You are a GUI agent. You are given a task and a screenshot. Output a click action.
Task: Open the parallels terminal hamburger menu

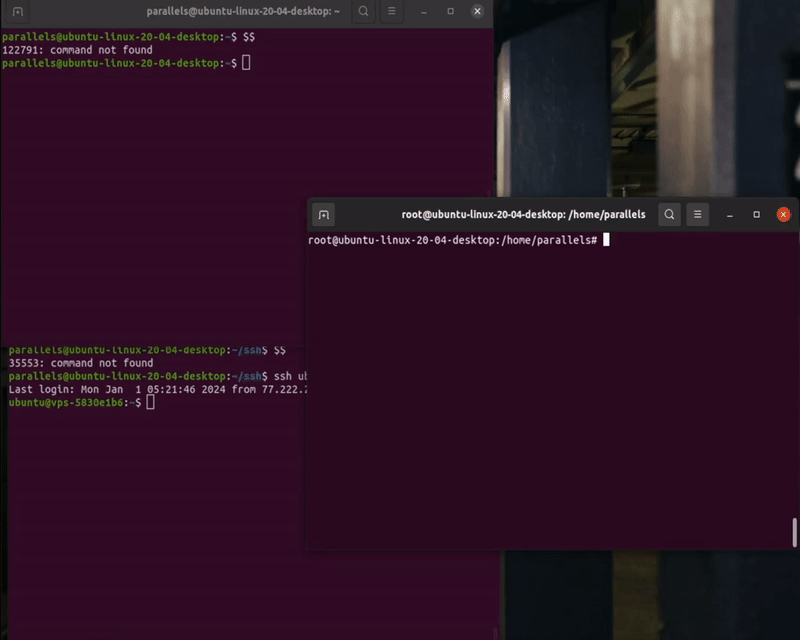(391, 12)
